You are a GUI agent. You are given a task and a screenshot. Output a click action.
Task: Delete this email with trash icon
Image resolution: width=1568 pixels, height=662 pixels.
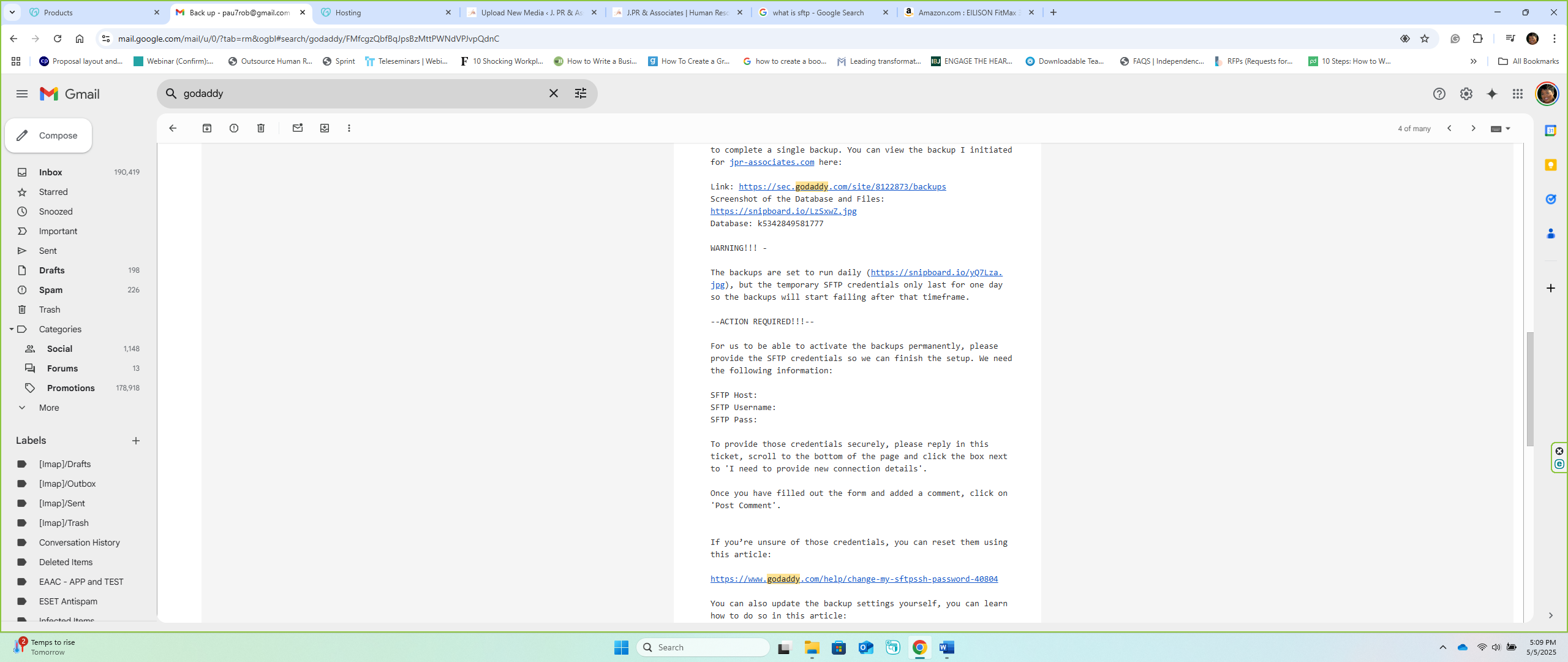[x=261, y=128]
